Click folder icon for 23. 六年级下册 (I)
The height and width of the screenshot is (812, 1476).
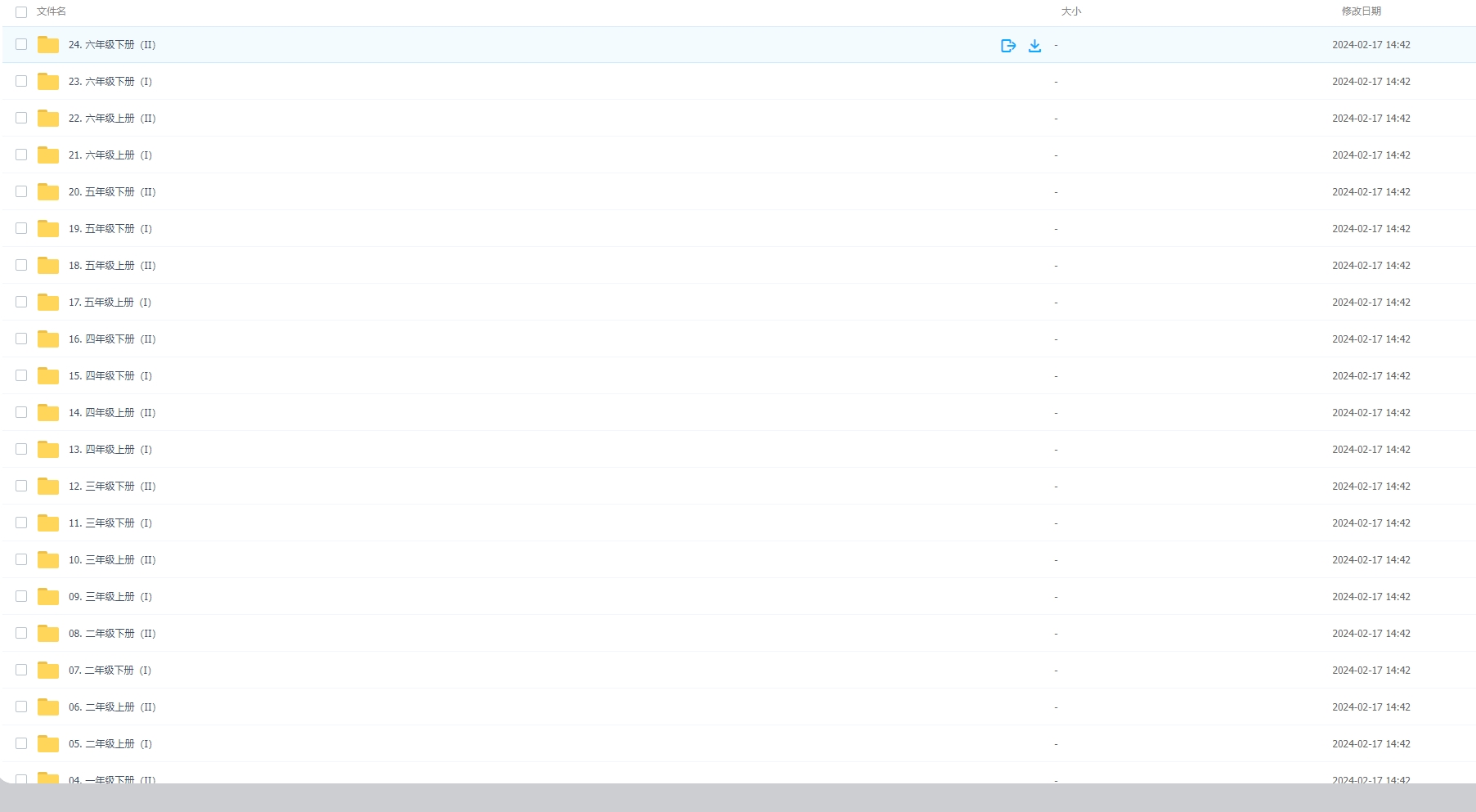(x=48, y=82)
